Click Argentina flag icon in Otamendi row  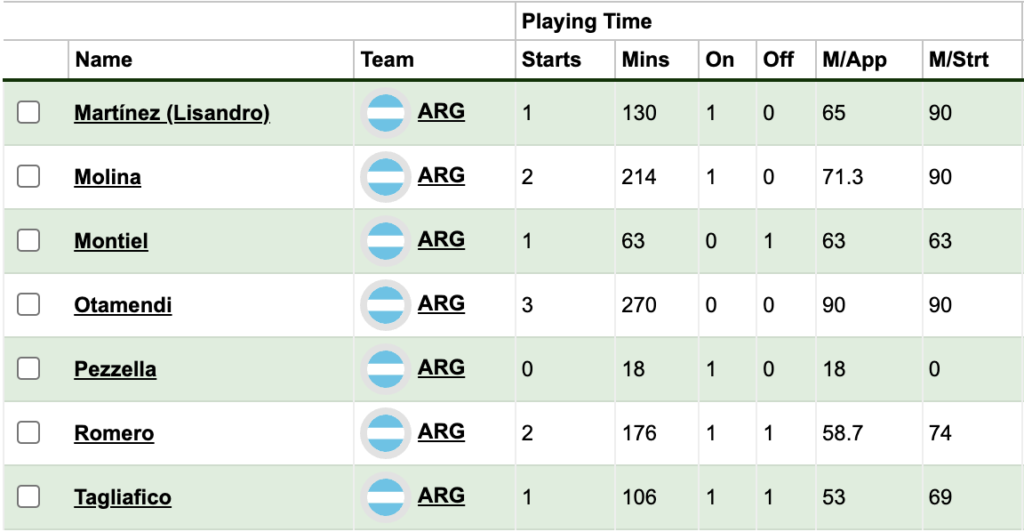386,305
